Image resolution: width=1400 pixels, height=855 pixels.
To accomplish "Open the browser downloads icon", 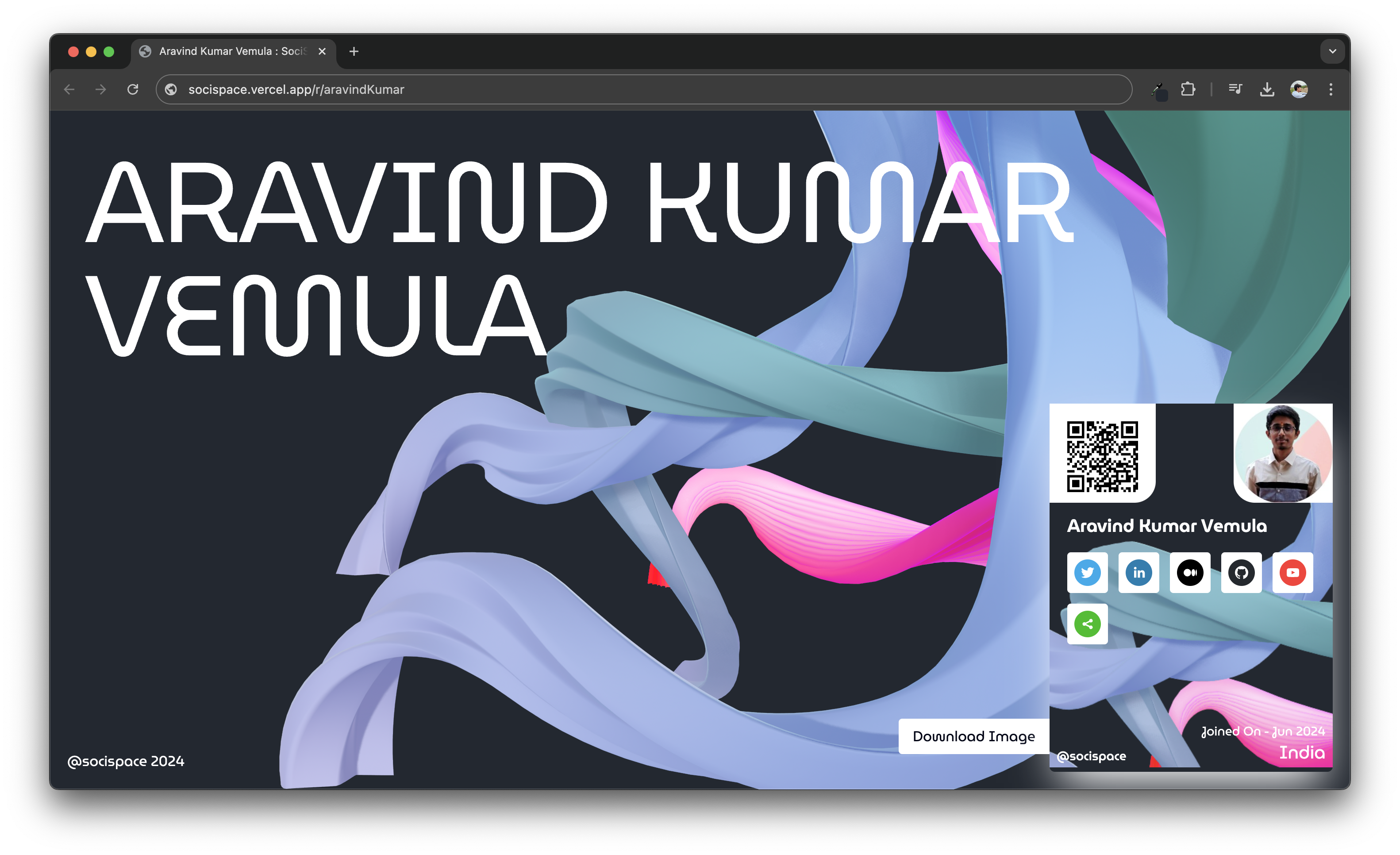I will coord(1266,89).
